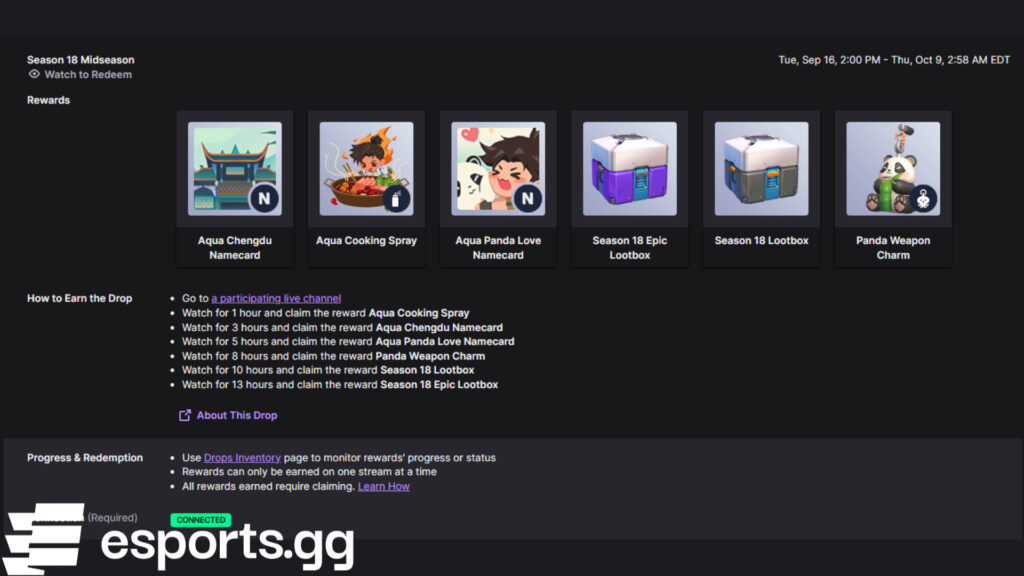This screenshot has width=1024, height=576.
Task: Click the eye icon beside Watch to Redeem
Action: point(34,74)
